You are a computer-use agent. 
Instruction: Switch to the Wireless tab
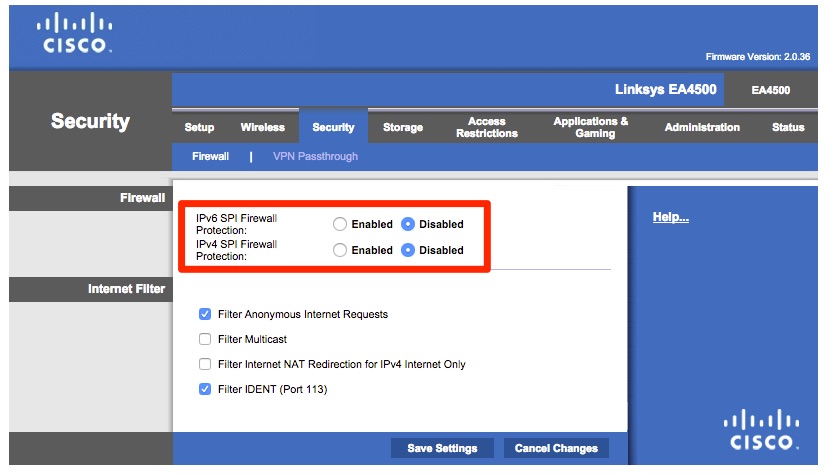(263, 127)
